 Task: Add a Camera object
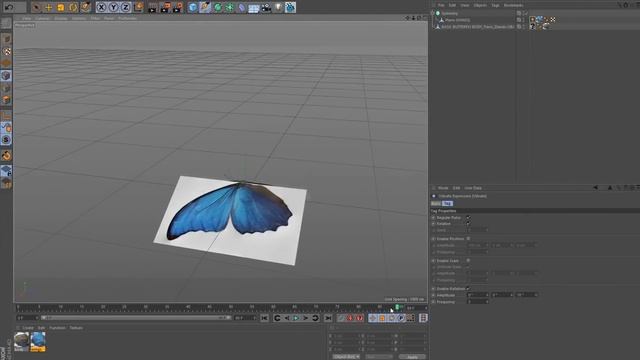click(x=266, y=7)
